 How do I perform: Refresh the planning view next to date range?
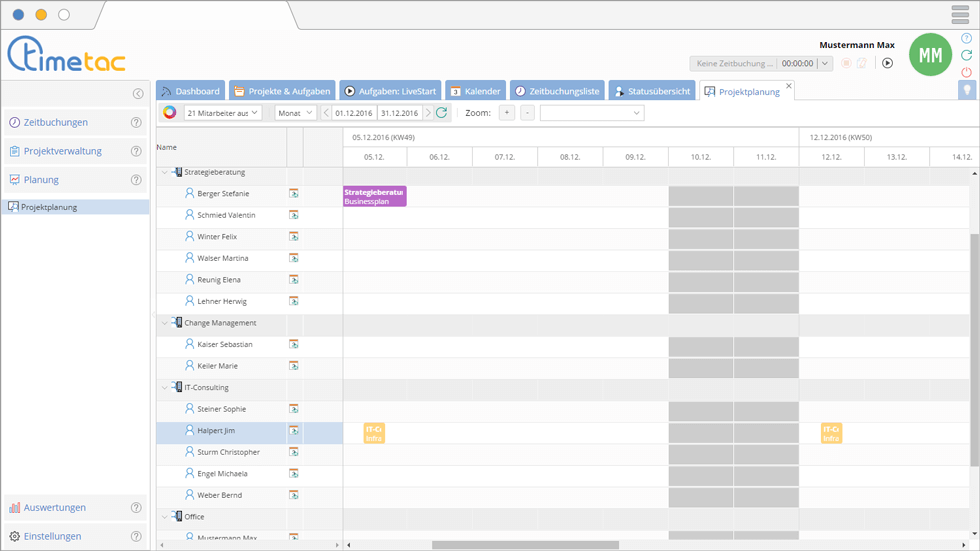(441, 113)
